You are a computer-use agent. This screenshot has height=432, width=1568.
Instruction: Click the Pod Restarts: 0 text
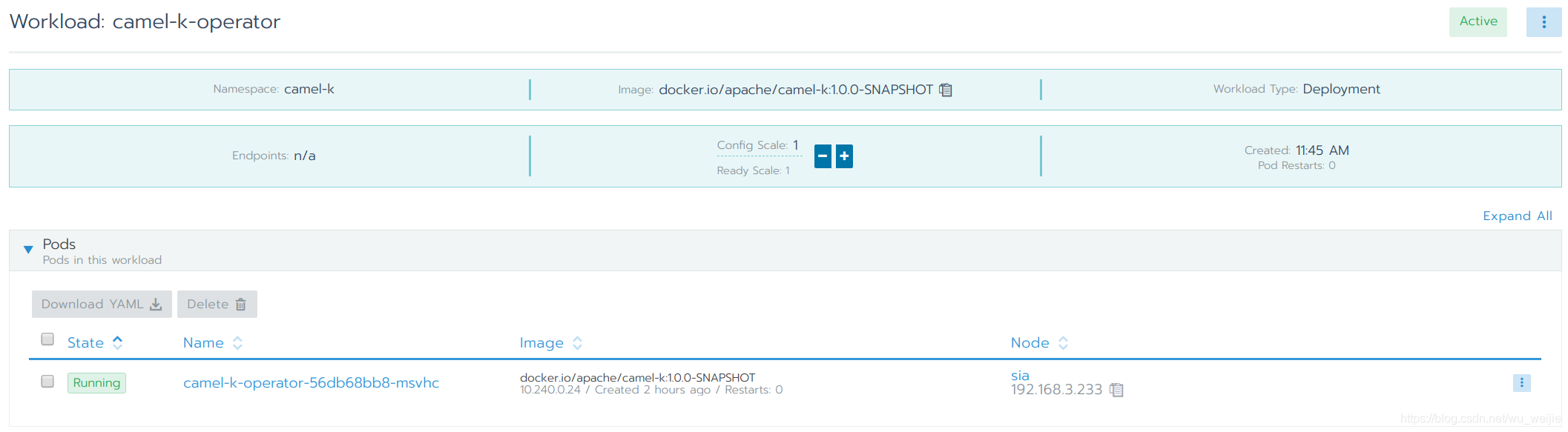pos(1297,166)
